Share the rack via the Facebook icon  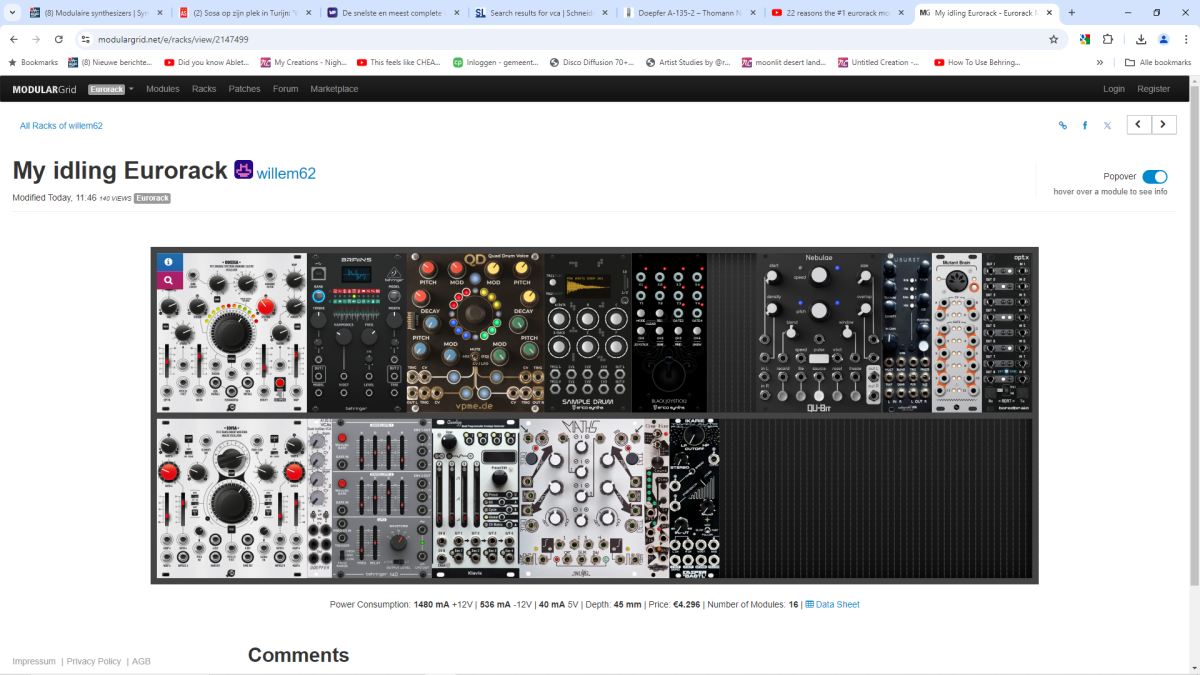pyautogui.click(x=1085, y=125)
